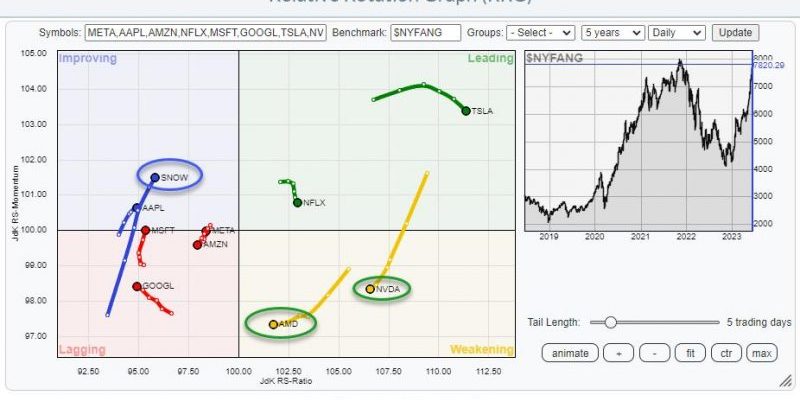Click the 5 trading days text
This screenshot has width=800, height=400.
click(x=759, y=322)
